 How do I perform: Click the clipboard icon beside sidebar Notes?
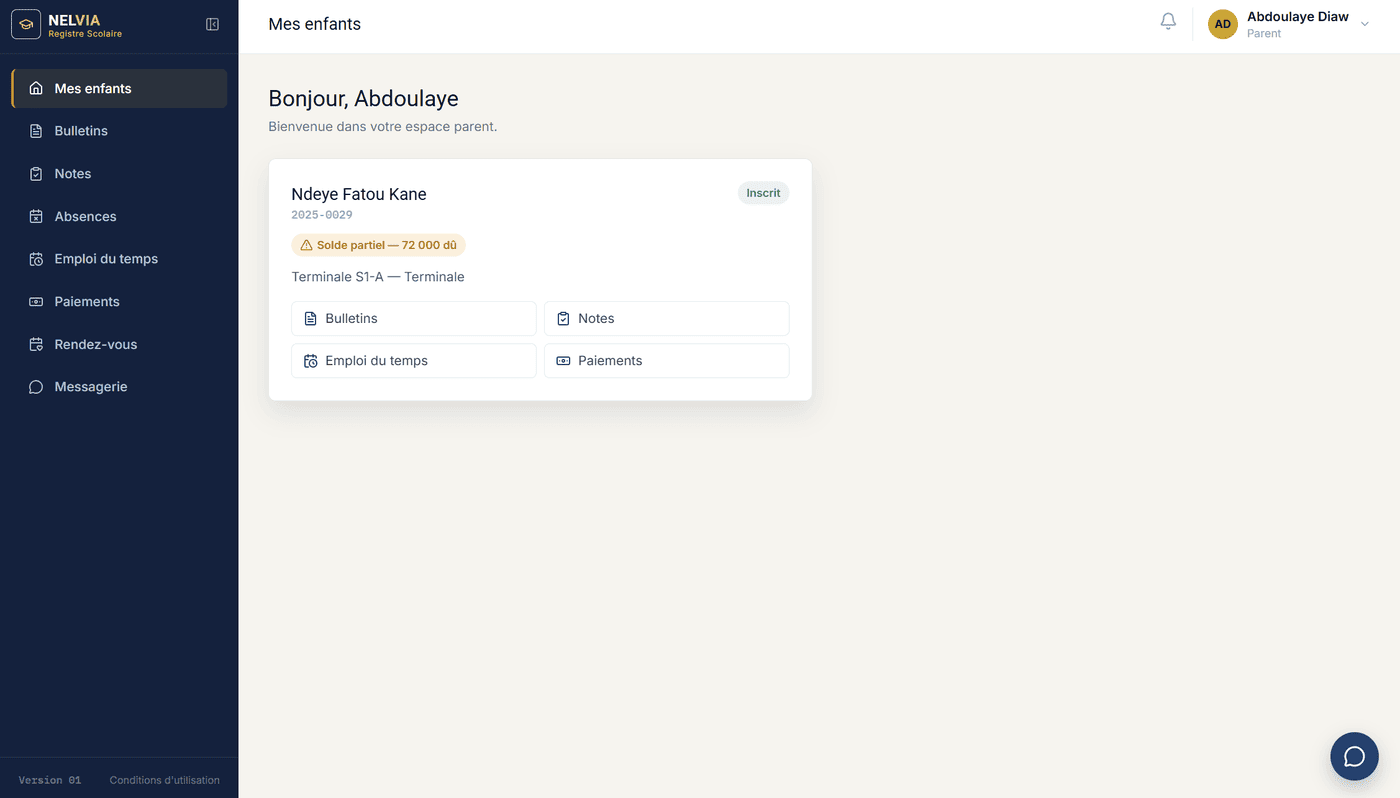click(36, 174)
